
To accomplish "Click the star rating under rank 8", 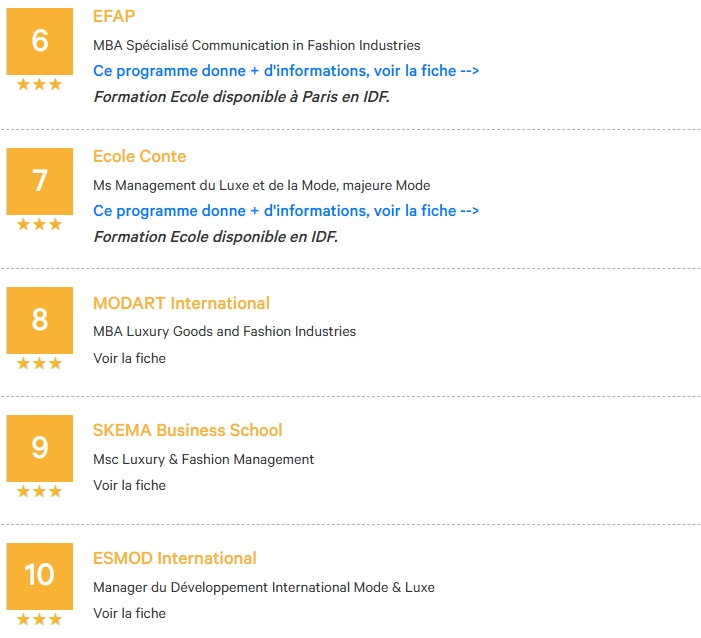I will [x=39, y=363].
